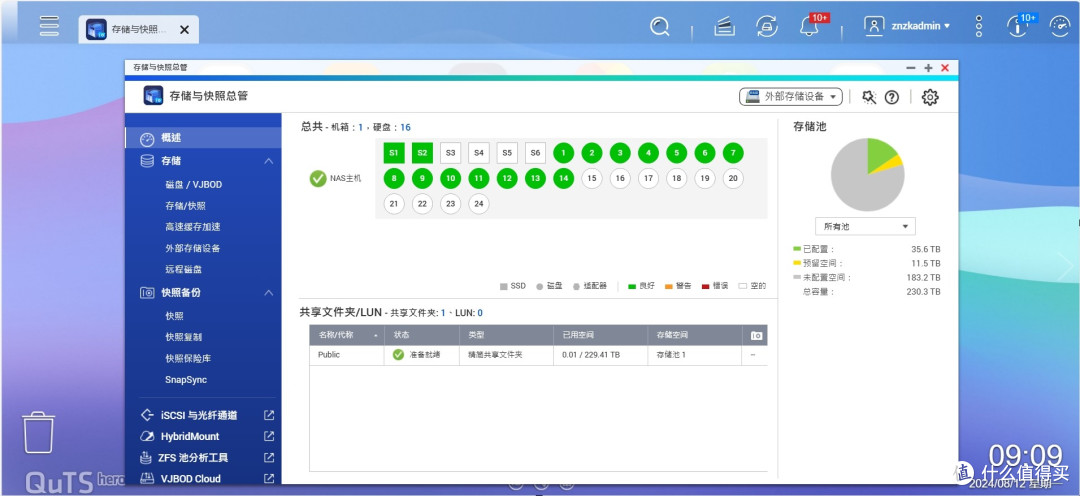Select empty disk bay 24
The image size is (1080, 496).
[x=479, y=204]
